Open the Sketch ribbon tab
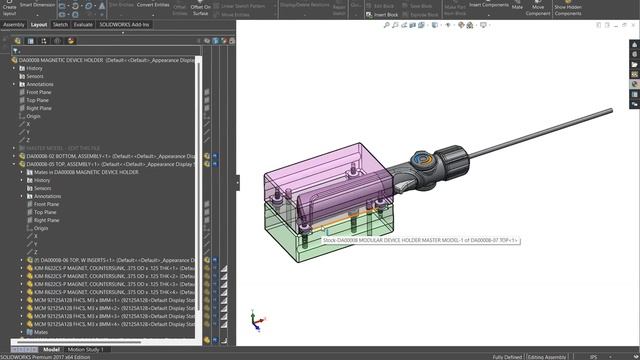The image size is (640, 360). (60, 24)
